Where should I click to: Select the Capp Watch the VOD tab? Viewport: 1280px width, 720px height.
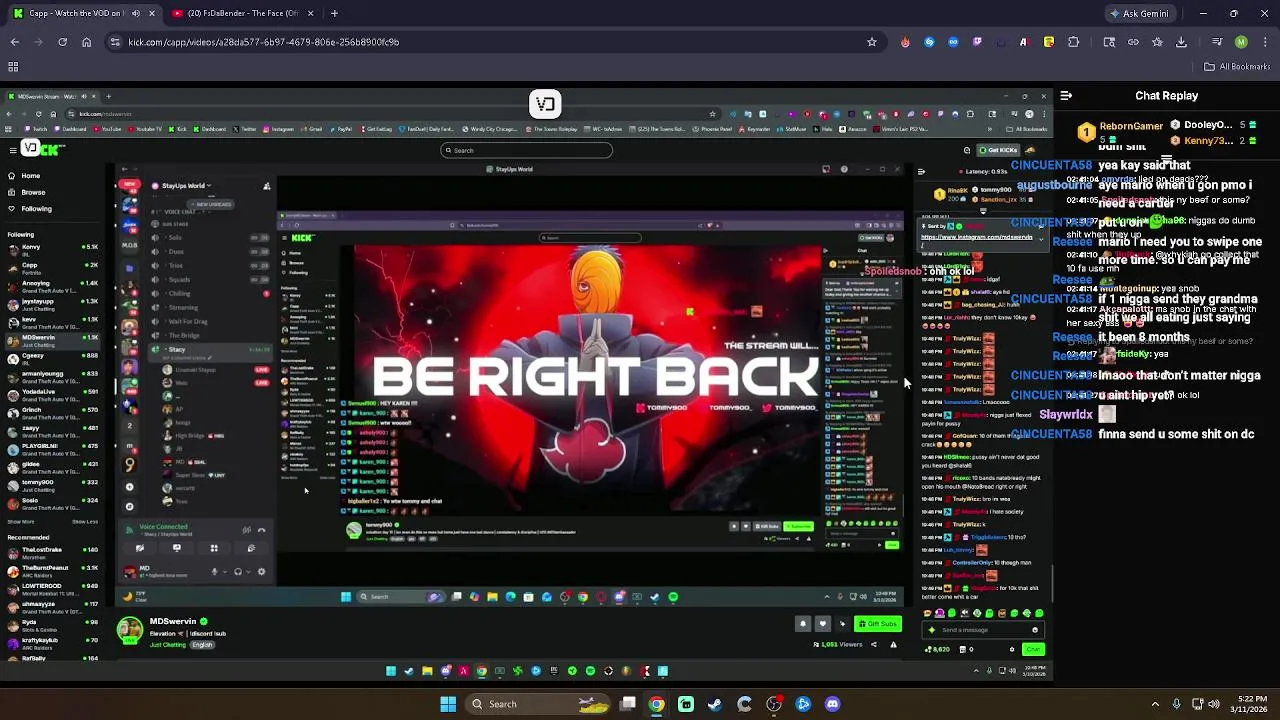tap(83, 13)
